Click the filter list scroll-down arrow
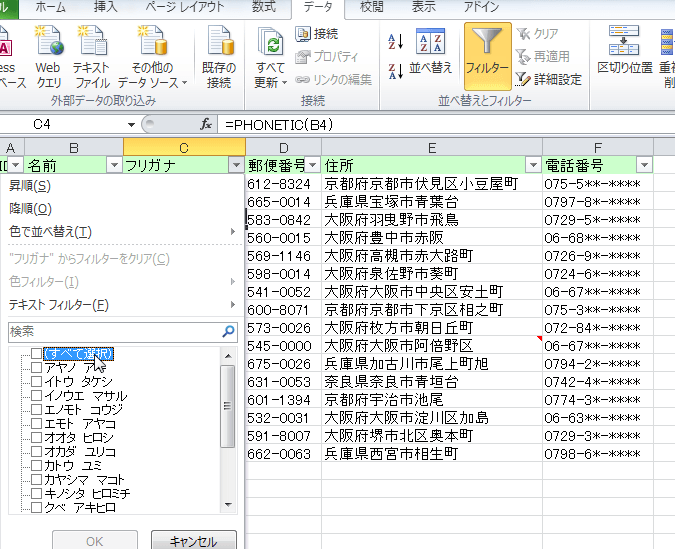The height and width of the screenshot is (549, 675). 228,505
